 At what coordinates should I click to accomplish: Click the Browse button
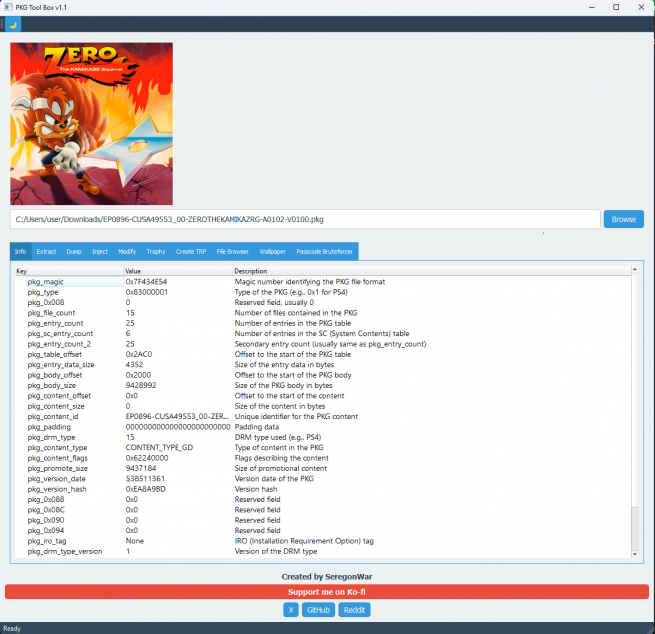(x=624, y=219)
